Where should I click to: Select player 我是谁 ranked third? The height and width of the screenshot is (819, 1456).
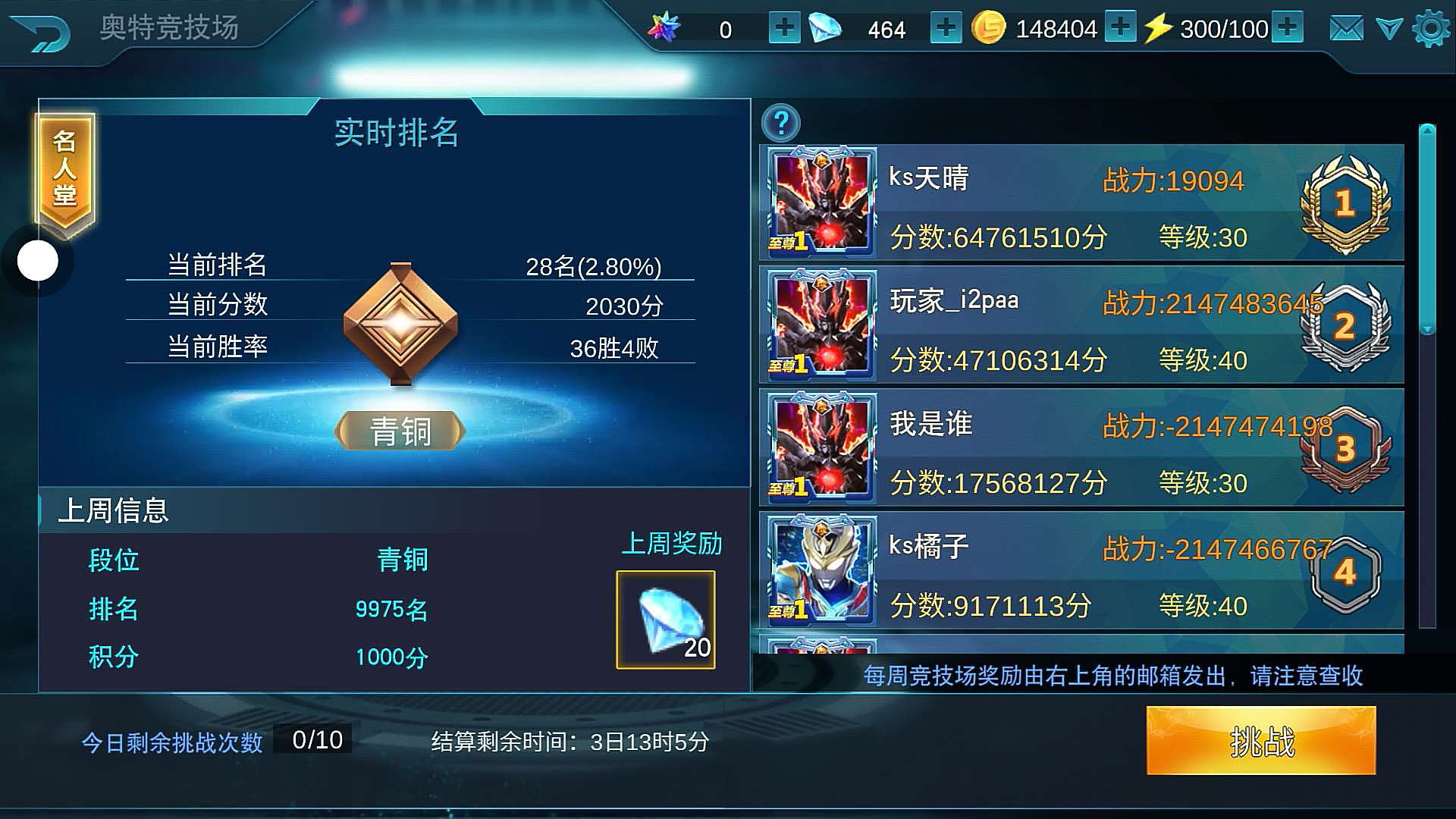click(x=1081, y=448)
